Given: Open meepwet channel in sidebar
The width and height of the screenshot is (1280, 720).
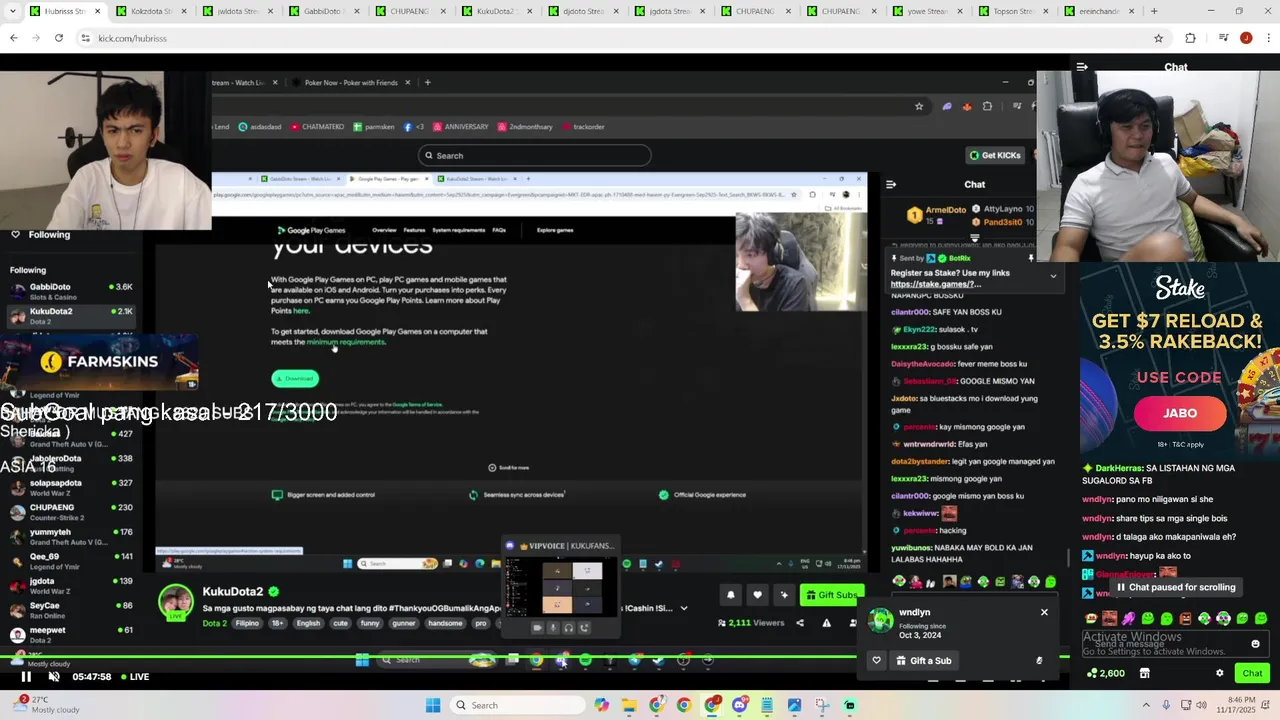Looking at the screenshot, I should coord(70,635).
